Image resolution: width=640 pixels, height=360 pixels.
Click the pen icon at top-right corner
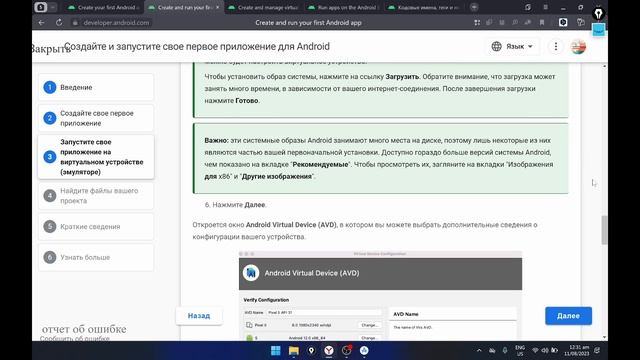coord(598,14)
